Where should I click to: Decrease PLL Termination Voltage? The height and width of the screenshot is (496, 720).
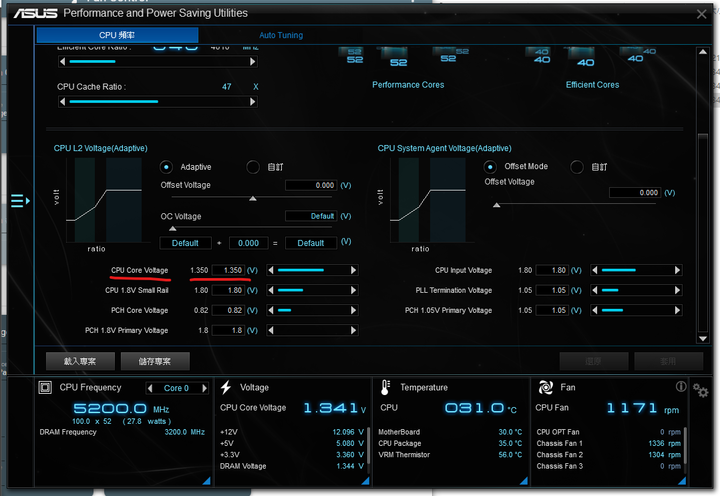point(595,290)
